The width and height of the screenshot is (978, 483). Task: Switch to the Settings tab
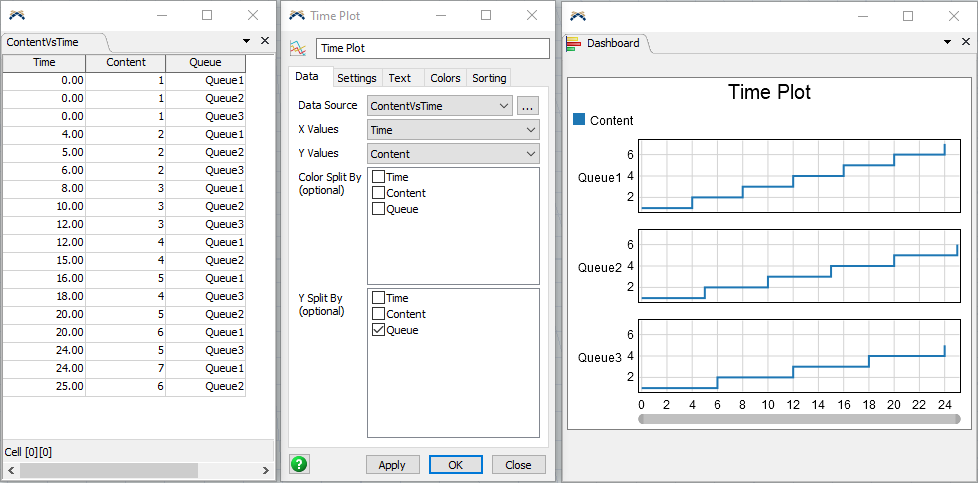click(x=356, y=78)
